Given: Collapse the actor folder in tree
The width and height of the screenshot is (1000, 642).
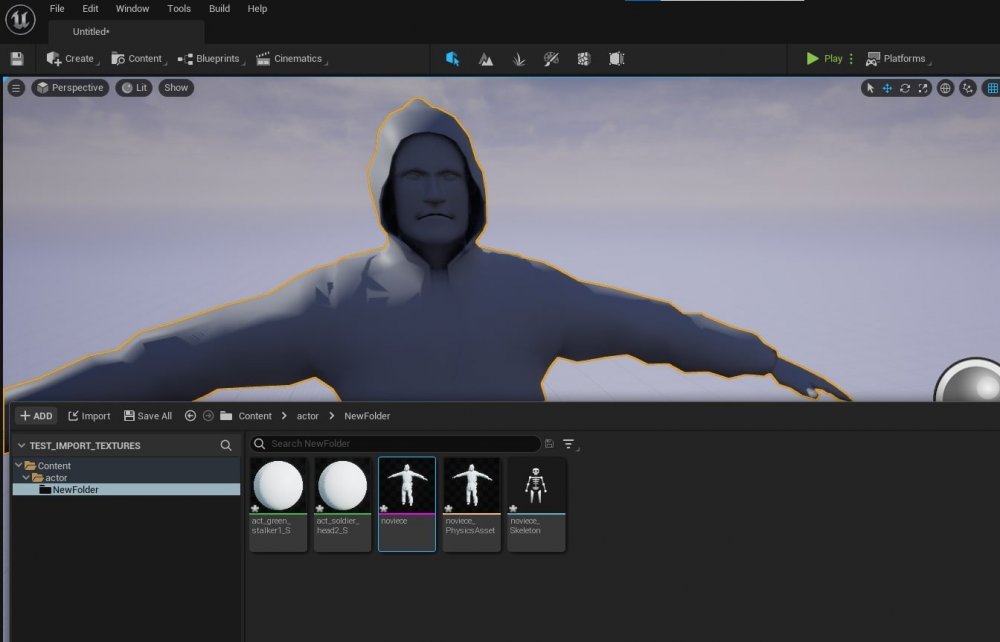Looking at the screenshot, I should 27,478.
